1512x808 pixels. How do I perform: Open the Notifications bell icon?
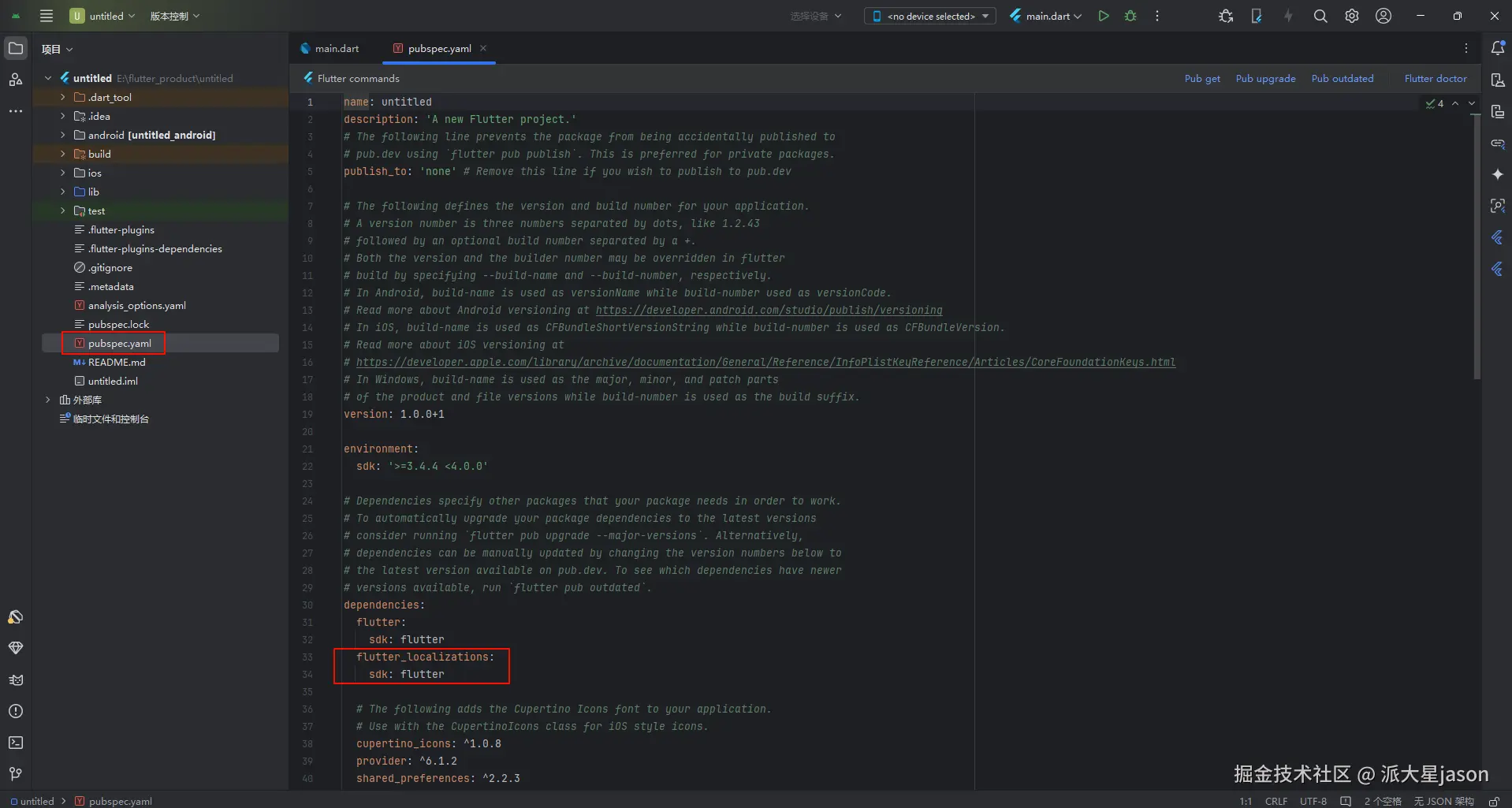[x=1498, y=48]
